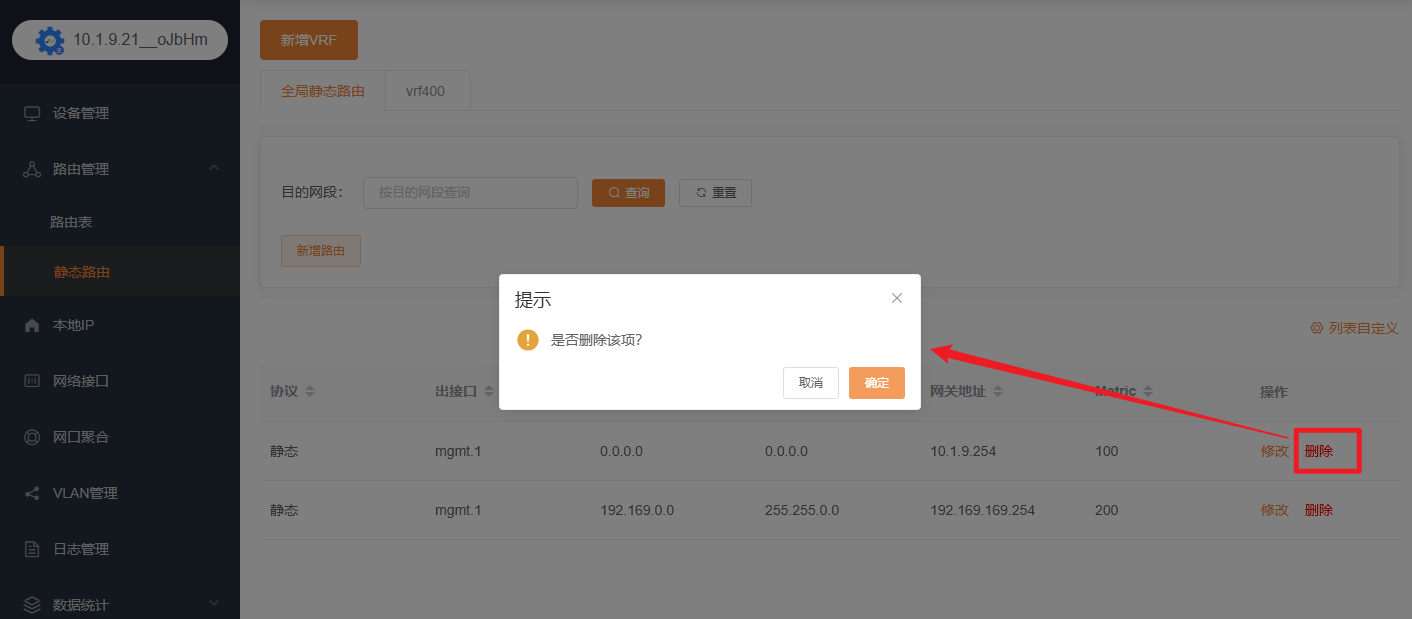The width and height of the screenshot is (1412, 619).
Task: Click the device gear logo icon
Action: (x=50, y=40)
